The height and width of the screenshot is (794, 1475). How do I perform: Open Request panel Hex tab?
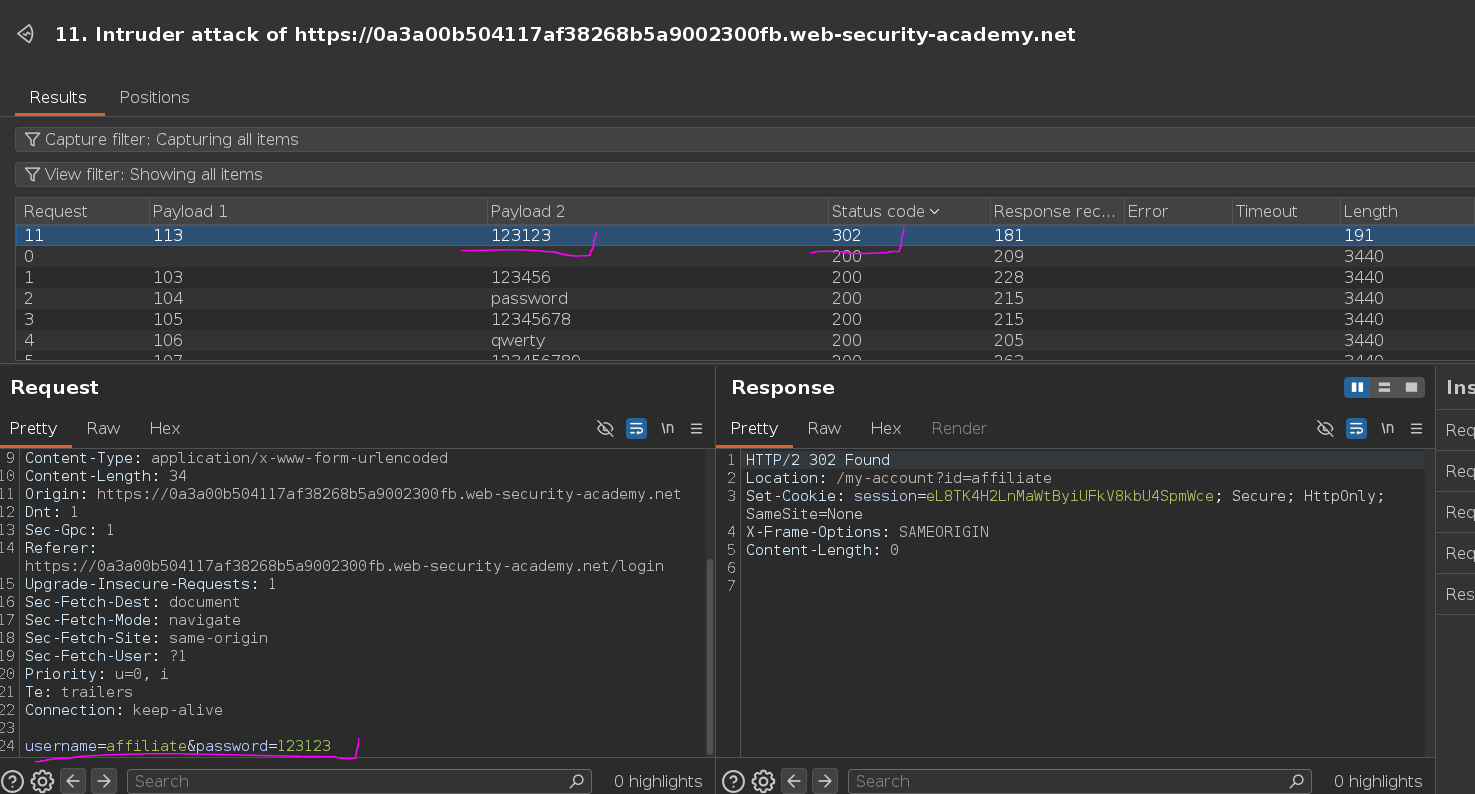pyautogui.click(x=165, y=428)
